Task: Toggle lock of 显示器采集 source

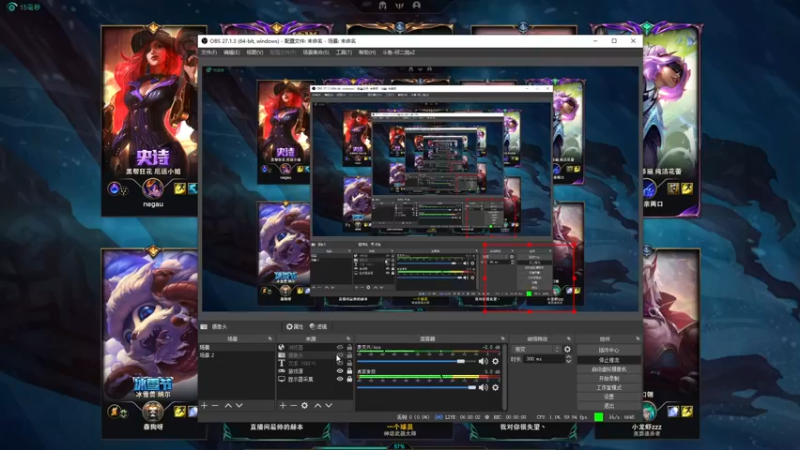Action: click(x=349, y=379)
